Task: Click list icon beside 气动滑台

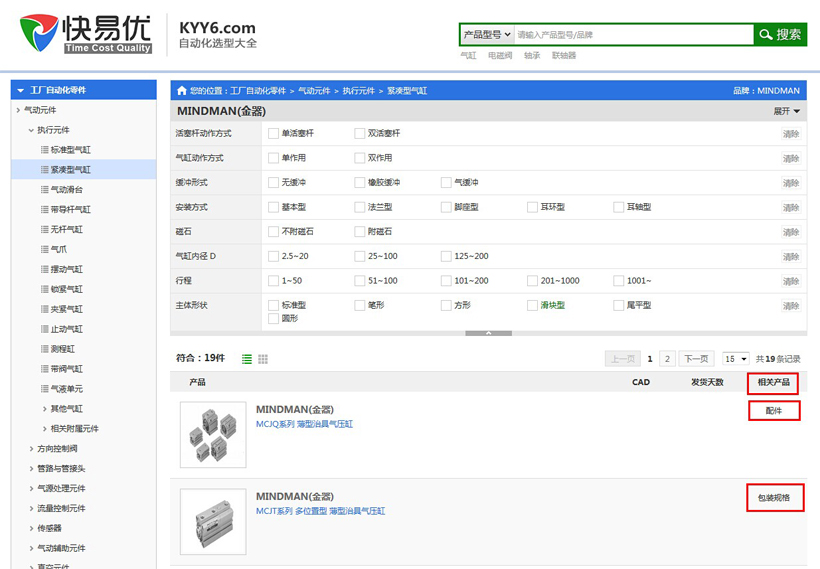Action: tap(45, 189)
